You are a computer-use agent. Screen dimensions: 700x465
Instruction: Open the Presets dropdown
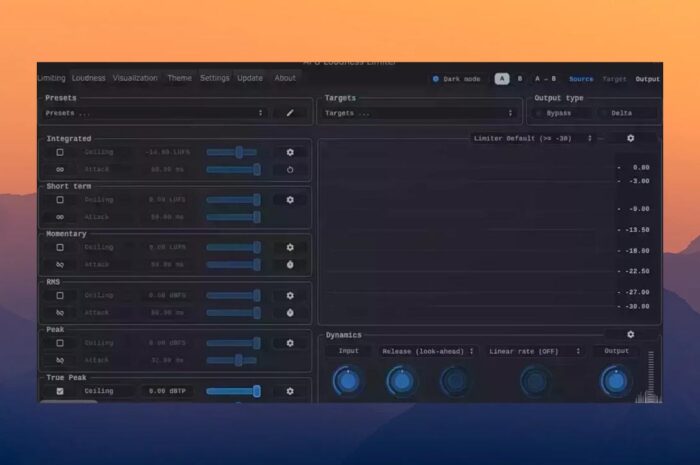click(x=154, y=113)
